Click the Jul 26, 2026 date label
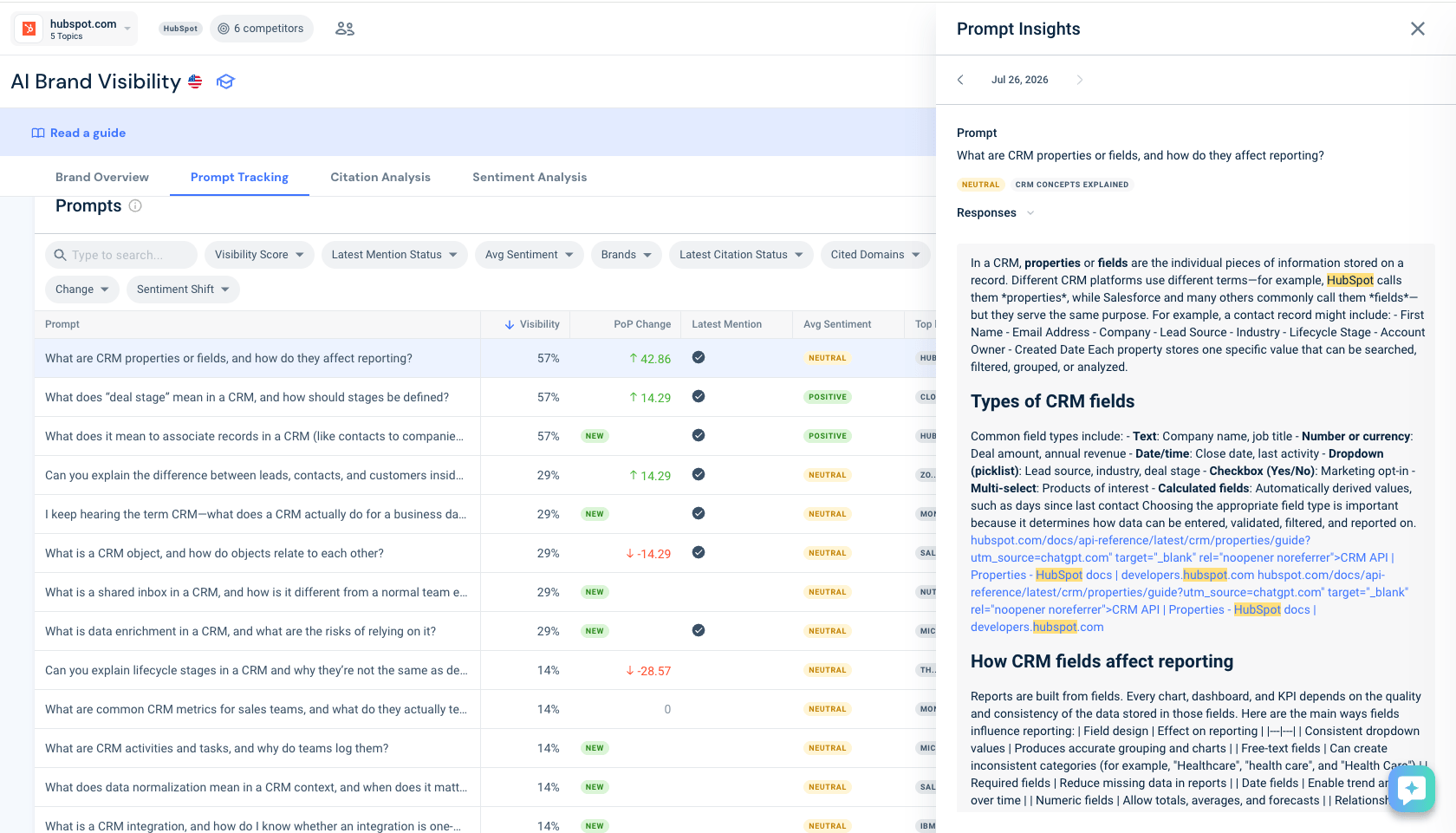The height and width of the screenshot is (833, 1456). pos(1020,80)
